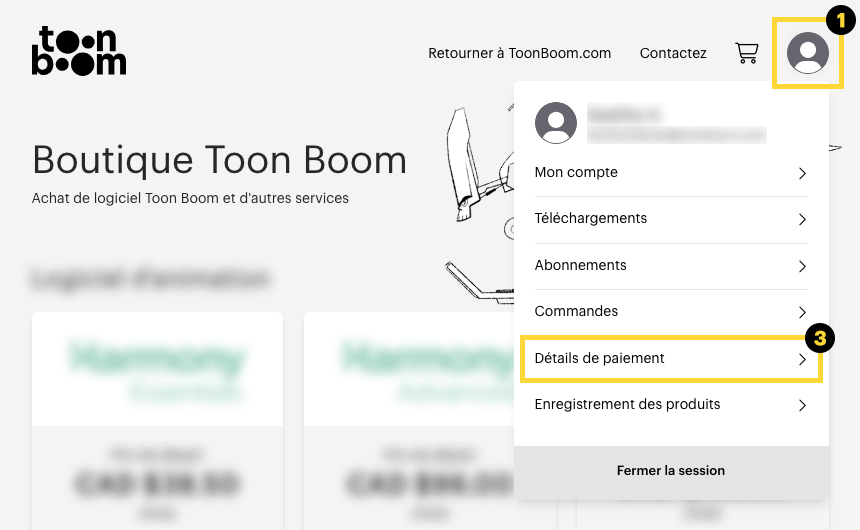Select Téléchargements from account menu
Screen dimensions: 860x530
pos(671,219)
